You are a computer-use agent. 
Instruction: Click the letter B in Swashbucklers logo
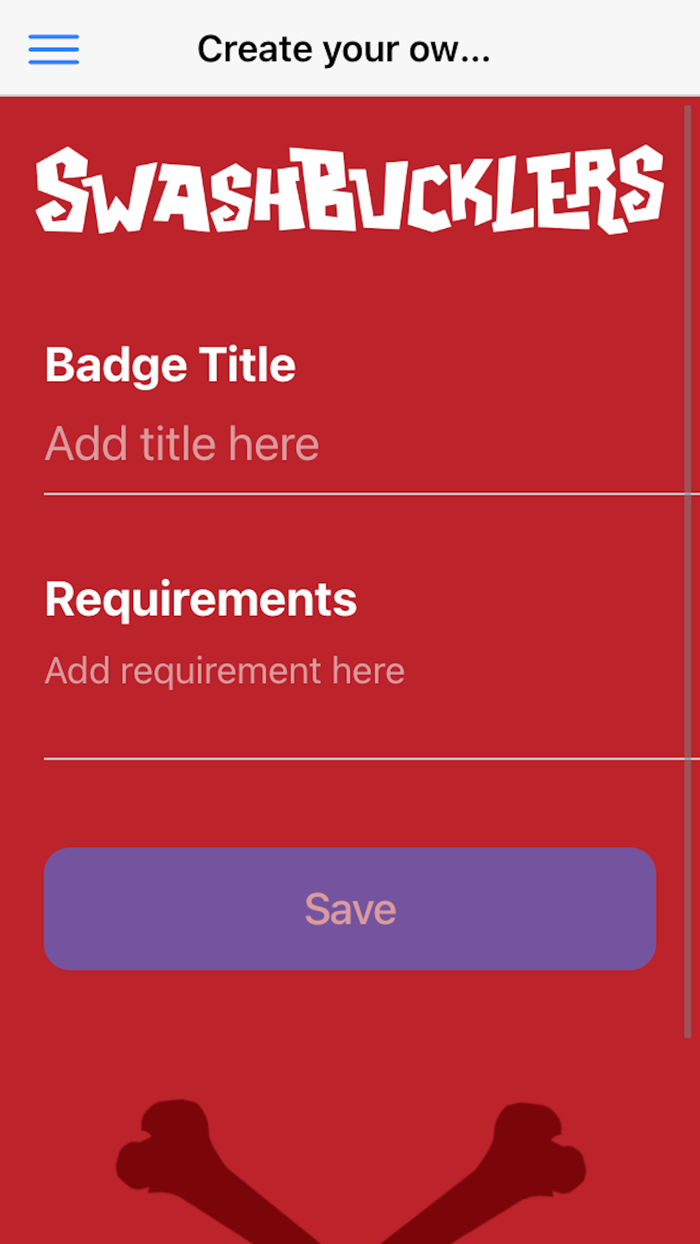[x=328, y=190]
